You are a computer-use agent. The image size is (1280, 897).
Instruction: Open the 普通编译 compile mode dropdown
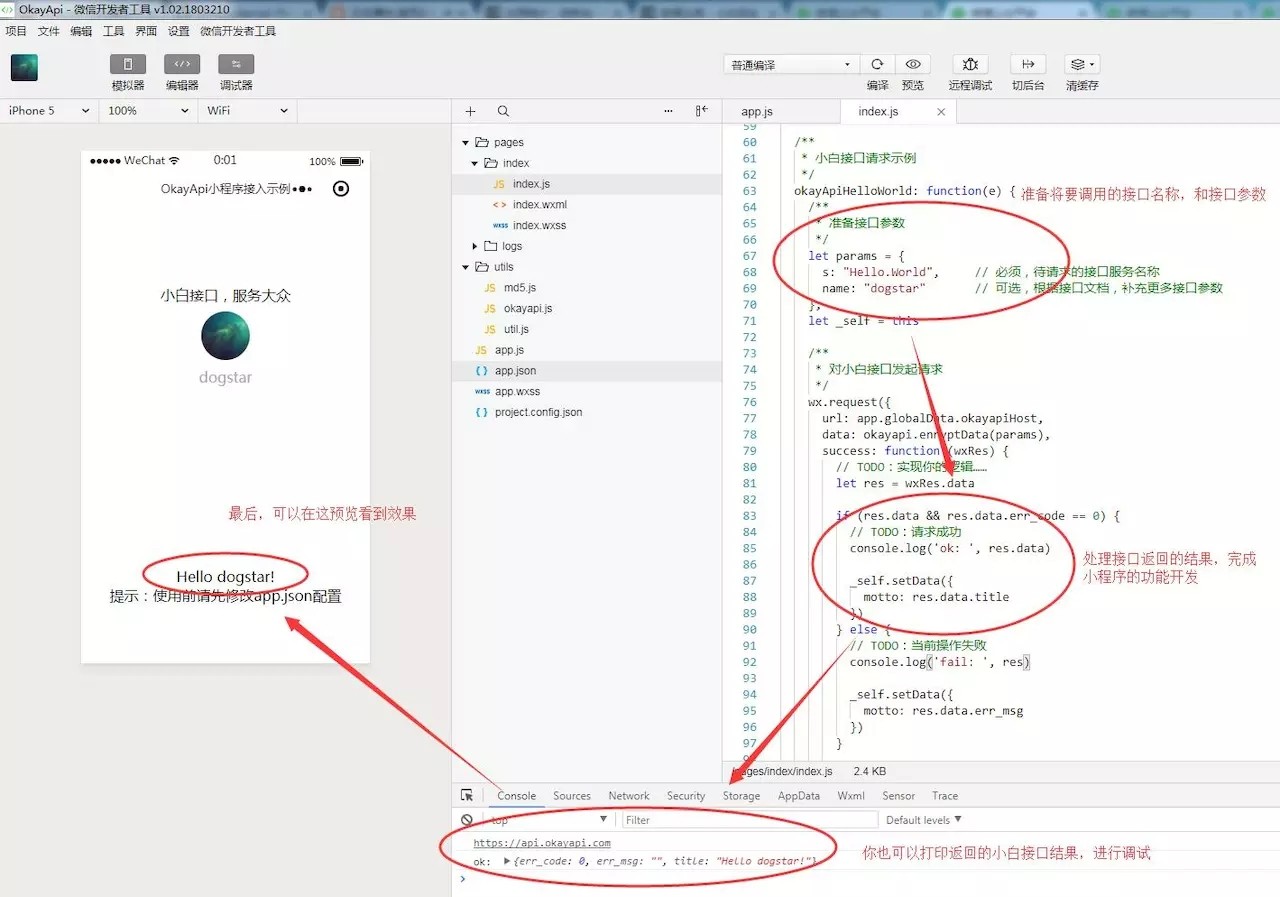[x=790, y=65]
